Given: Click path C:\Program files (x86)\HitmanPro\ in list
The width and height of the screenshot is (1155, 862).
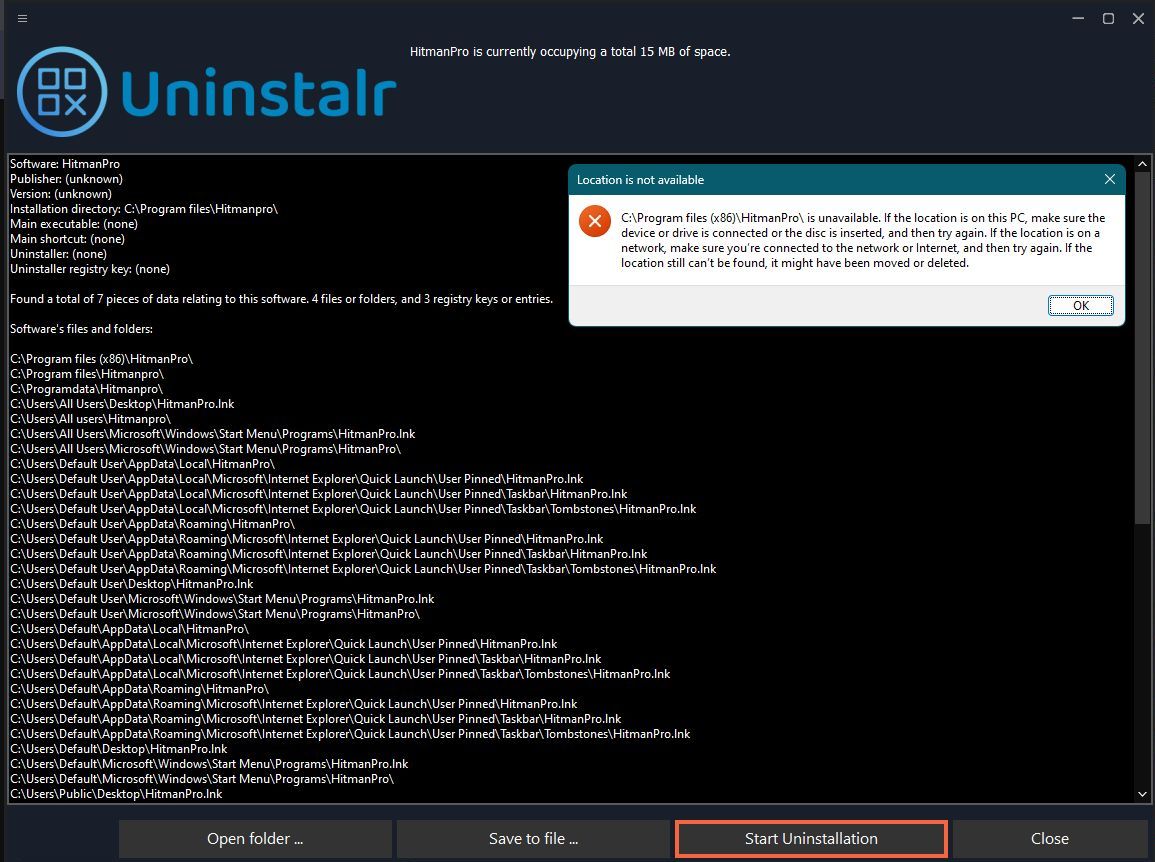Looking at the screenshot, I should coord(102,359).
